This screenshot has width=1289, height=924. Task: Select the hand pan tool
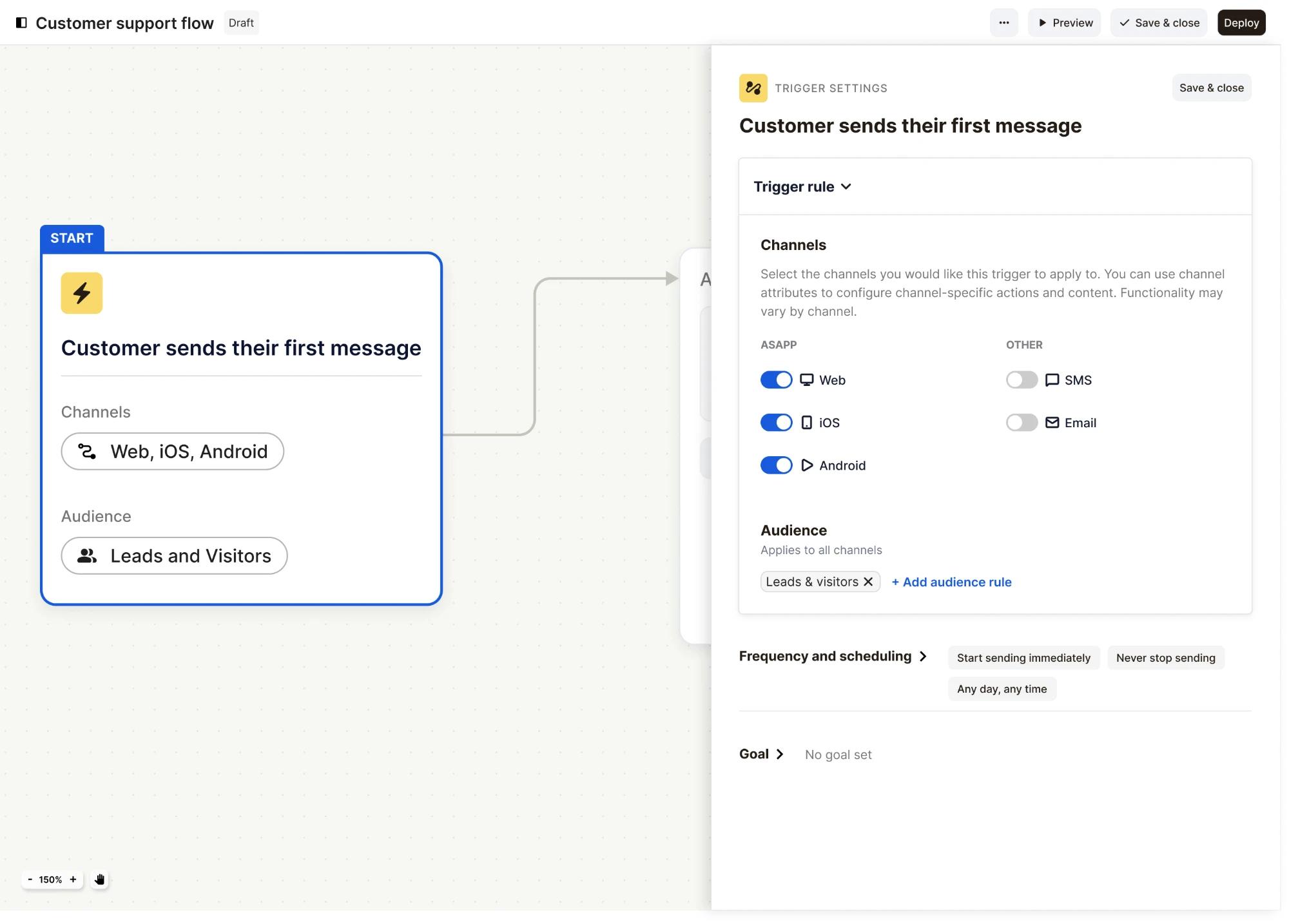99,880
